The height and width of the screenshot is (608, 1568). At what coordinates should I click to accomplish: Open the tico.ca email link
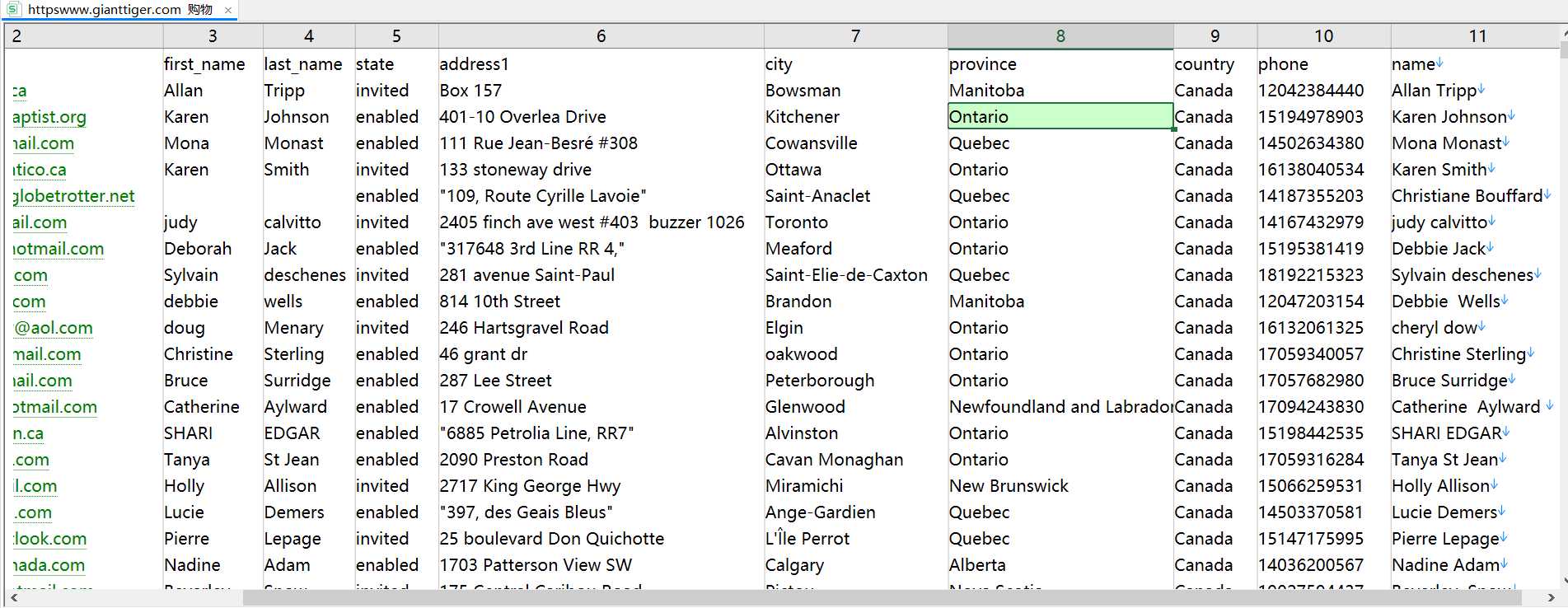[40, 170]
